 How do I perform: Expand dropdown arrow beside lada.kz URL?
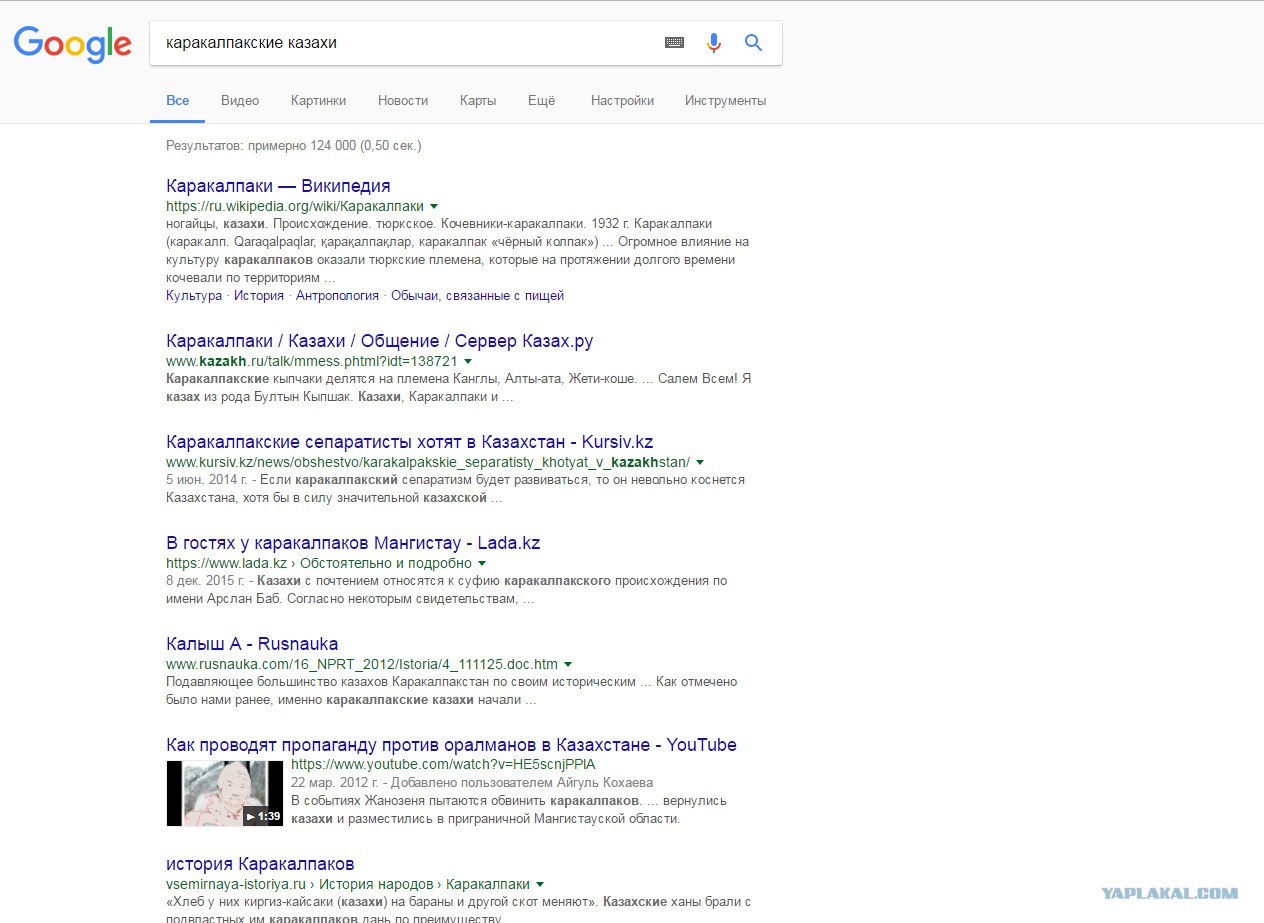pos(482,563)
